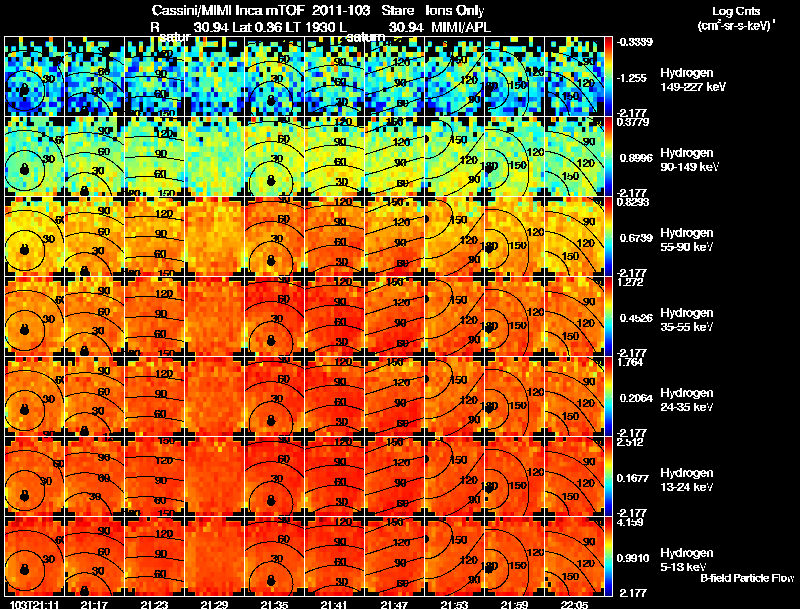This screenshot has height=609, width=800.
Task: Open the 90-149 keV image at 21:29
Action: (214, 157)
